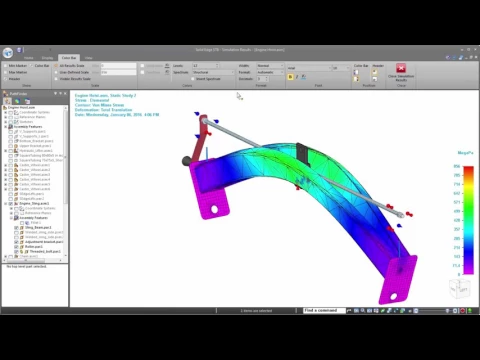This screenshot has height=360, width=480.
Task: Toggle the Header checkbox in Show group
Action: (x=5, y=79)
